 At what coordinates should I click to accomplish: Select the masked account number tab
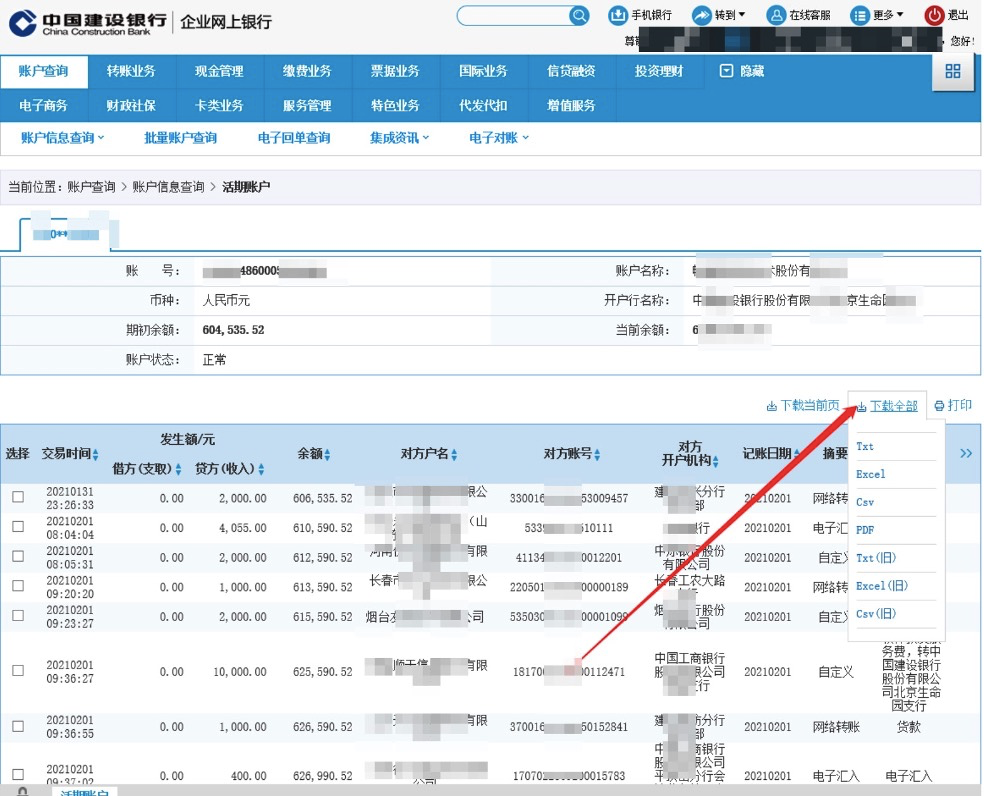point(65,234)
